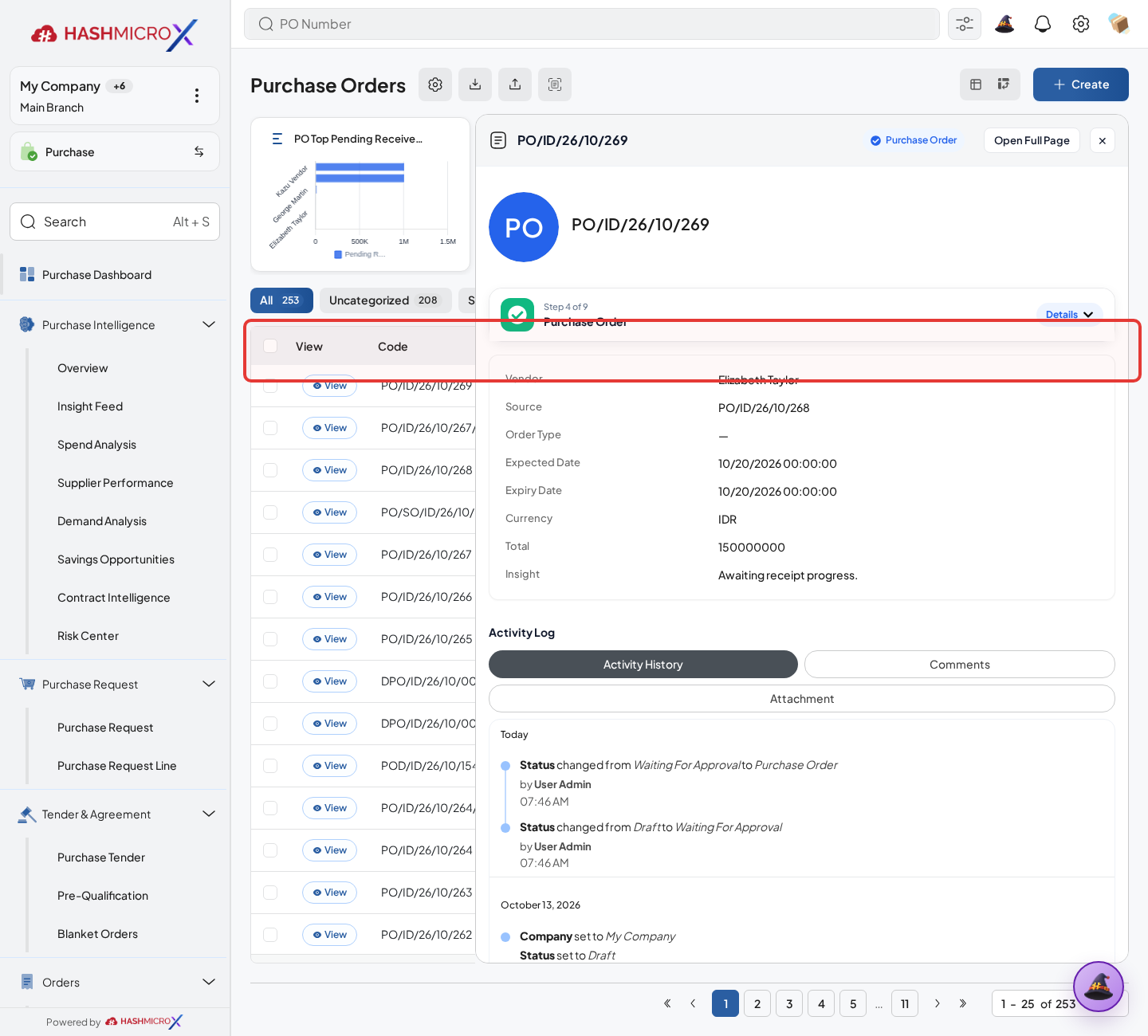Click the PO Number search field
This screenshot has width=1148, height=1036.
(592, 24)
